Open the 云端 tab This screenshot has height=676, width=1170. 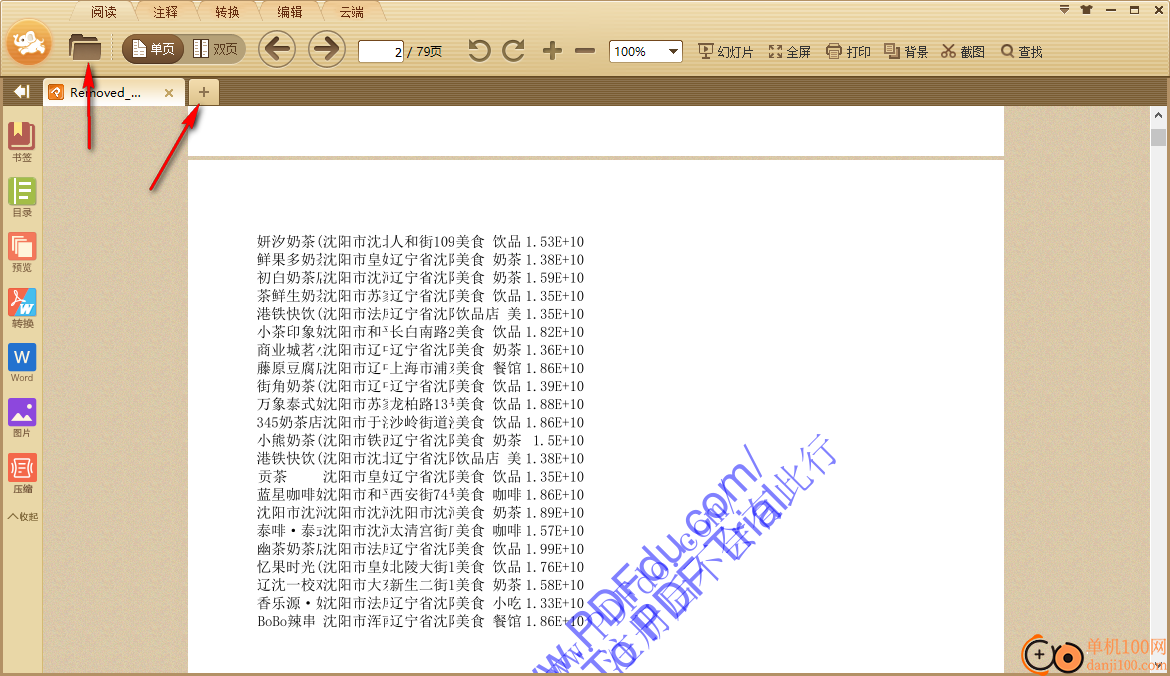tap(351, 12)
